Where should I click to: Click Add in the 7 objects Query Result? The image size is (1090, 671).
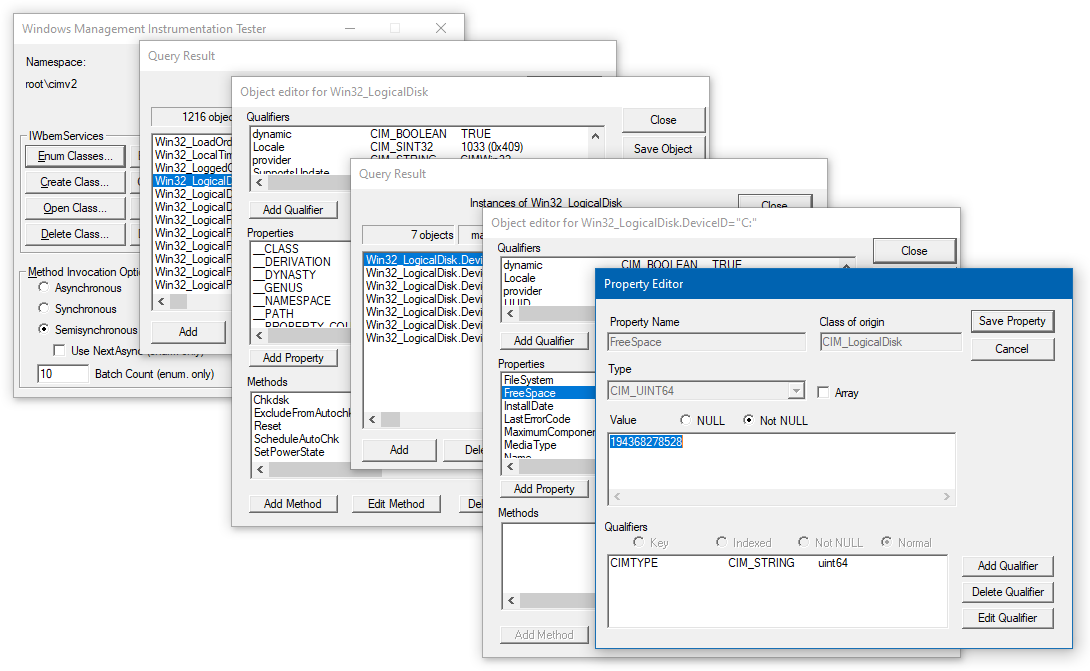[399, 450]
